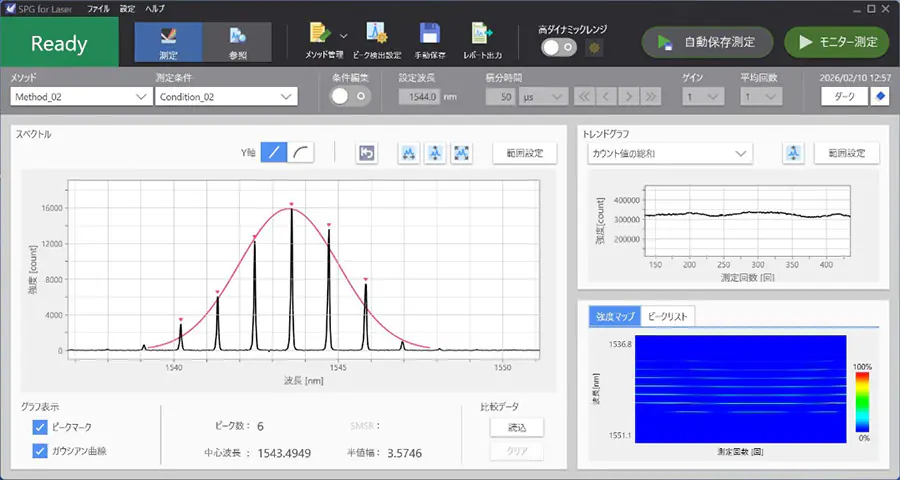Open ピーク検出設定 peak detection settings

377,36
